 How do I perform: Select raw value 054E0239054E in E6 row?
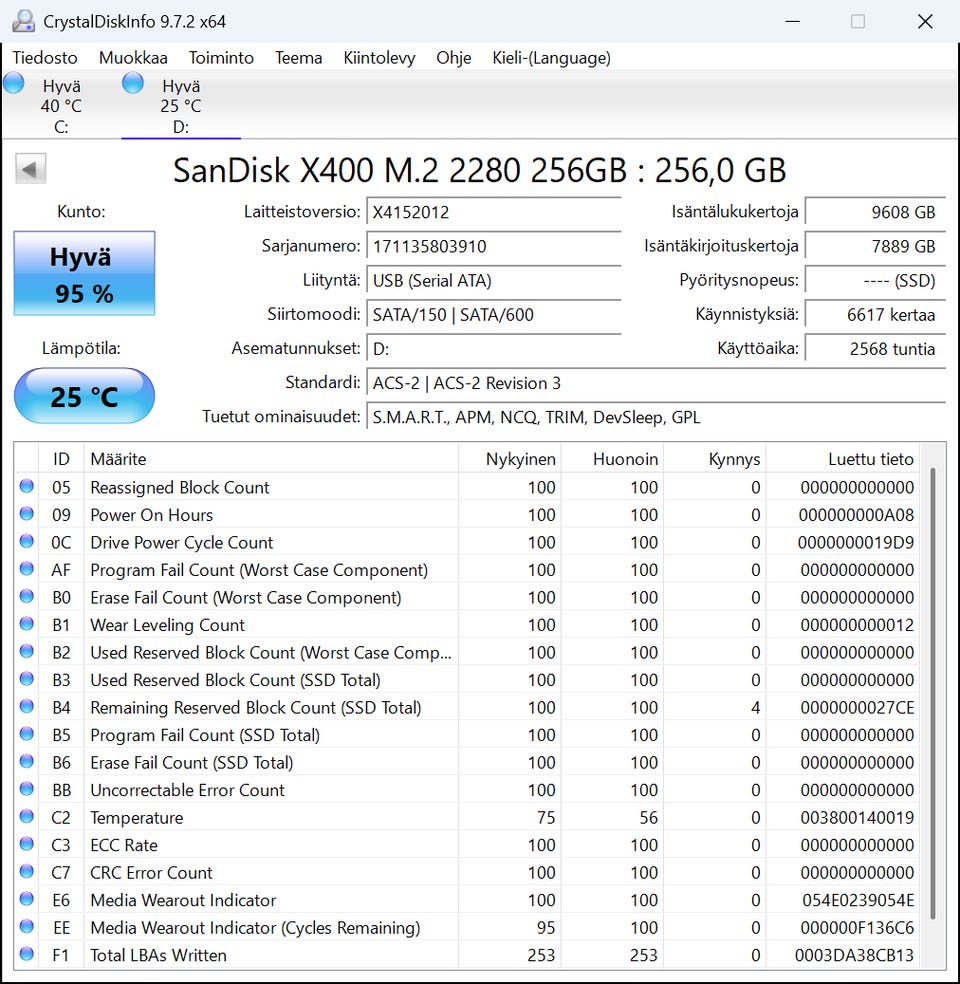click(x=858, y=900)
